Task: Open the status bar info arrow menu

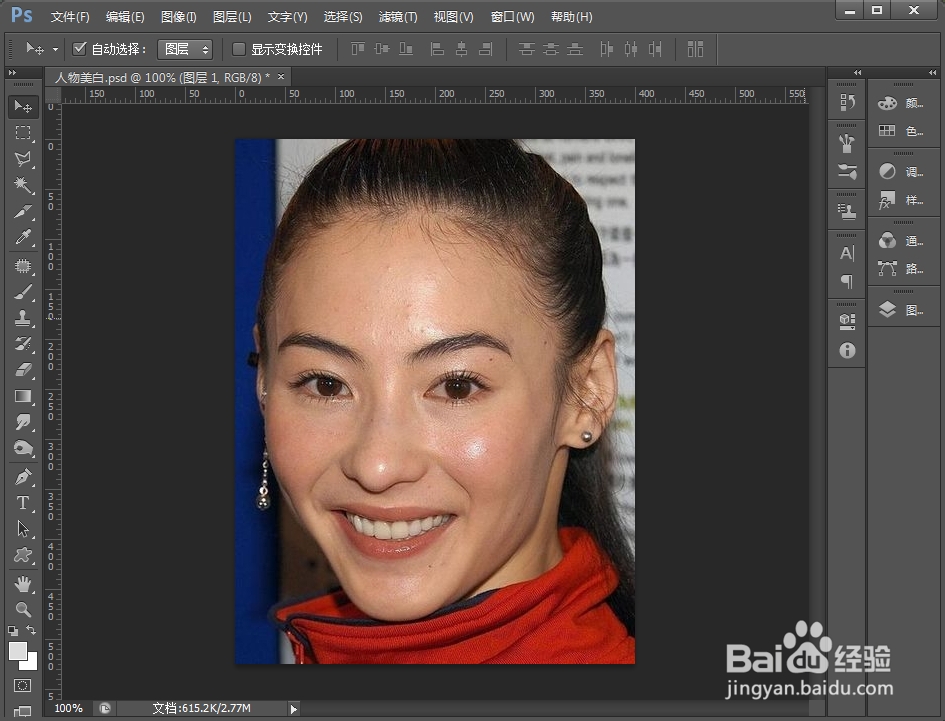Action: click(x=294, y=709)
